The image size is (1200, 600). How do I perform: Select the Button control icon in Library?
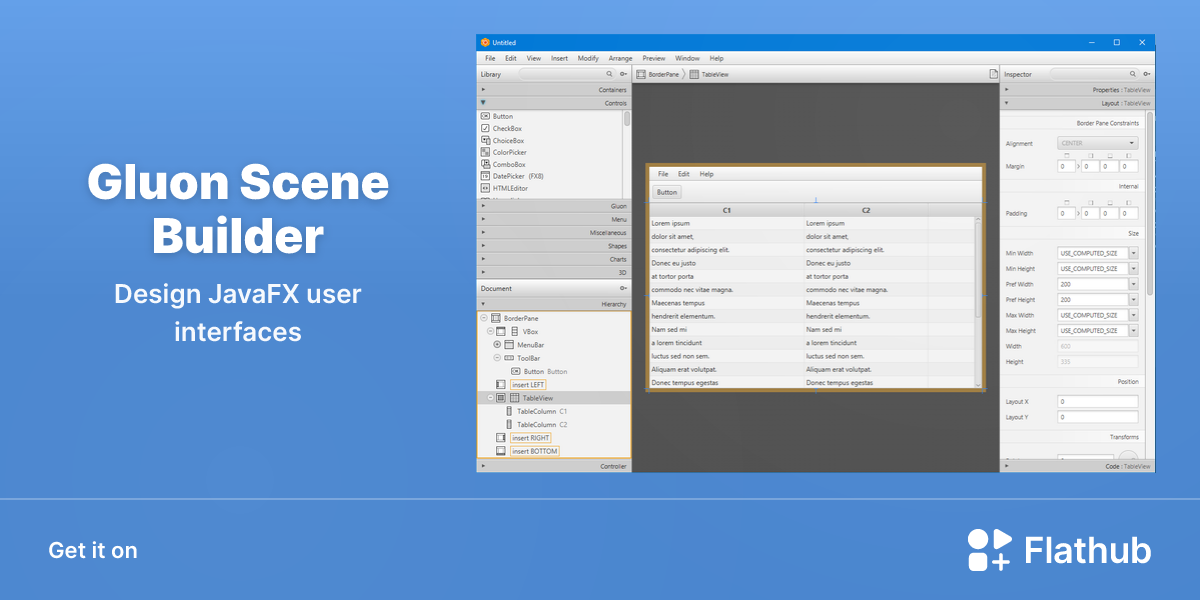pos(485,116)
